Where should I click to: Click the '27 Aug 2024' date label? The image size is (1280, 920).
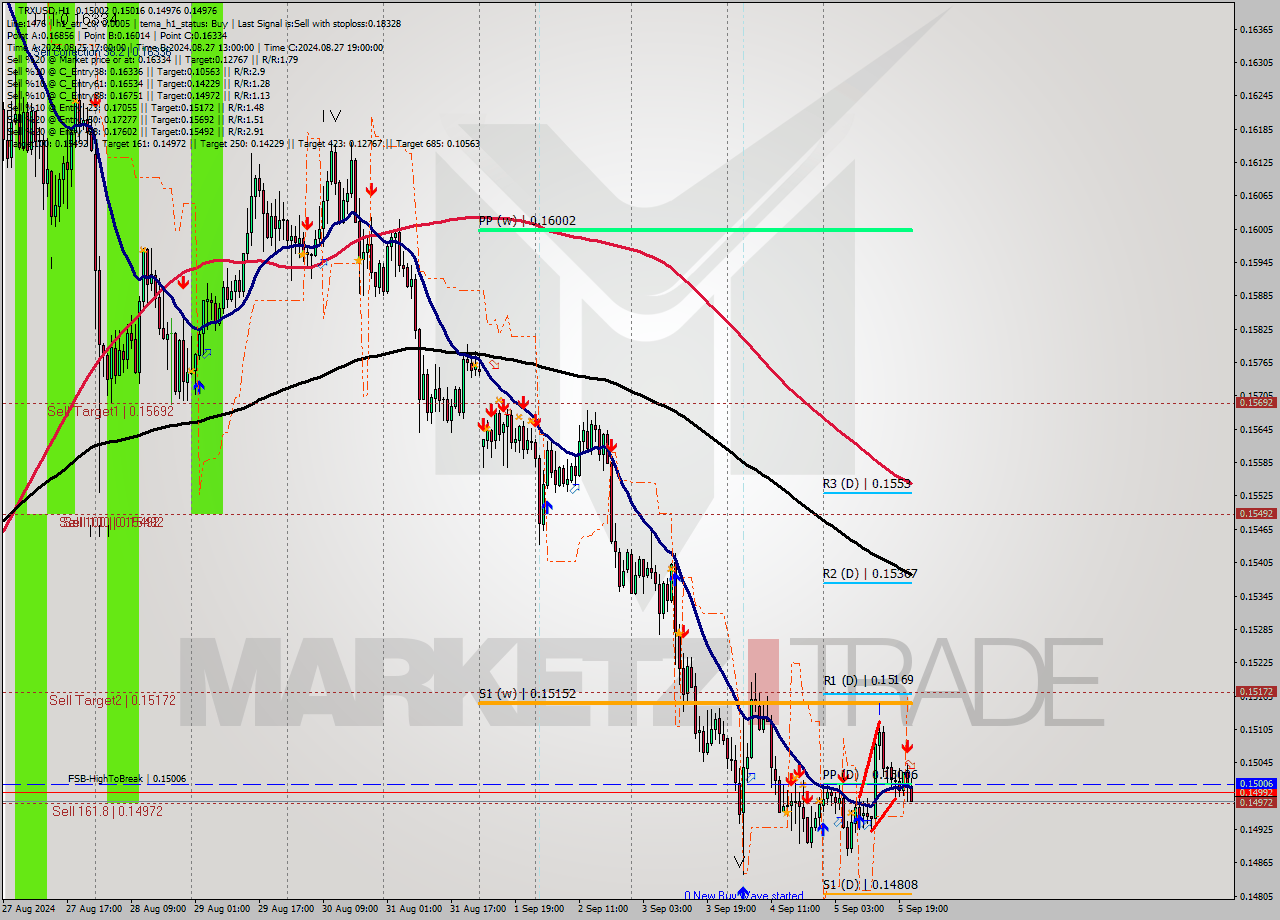[x=29, y=909]
